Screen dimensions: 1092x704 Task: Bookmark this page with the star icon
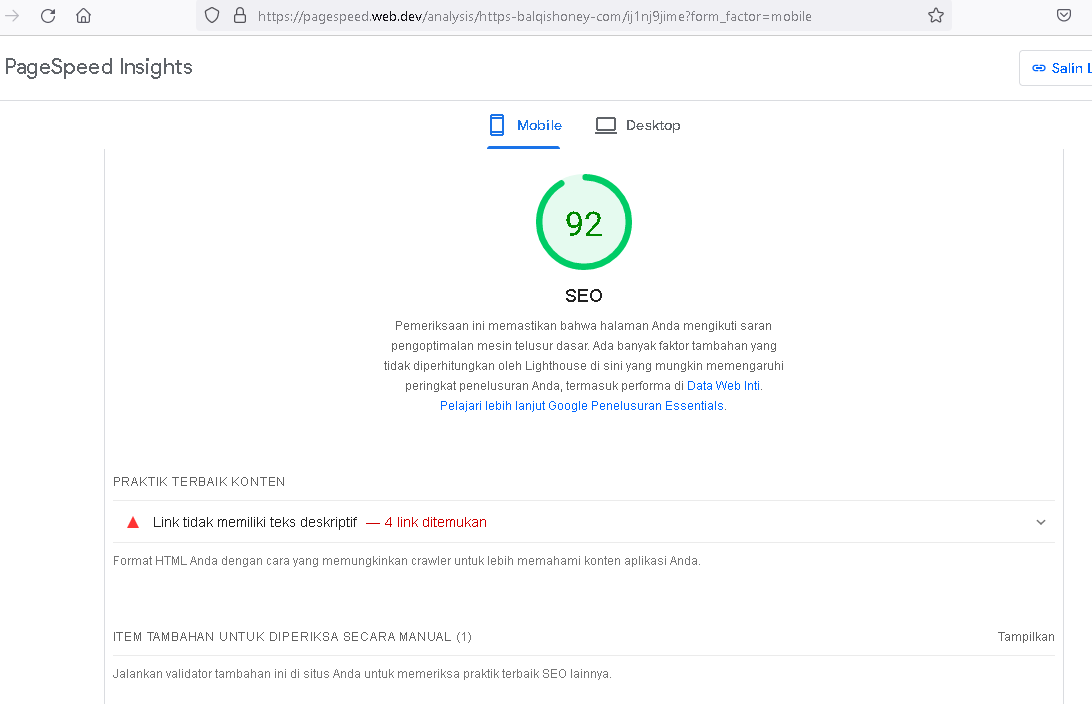click(x=935, y=16)
